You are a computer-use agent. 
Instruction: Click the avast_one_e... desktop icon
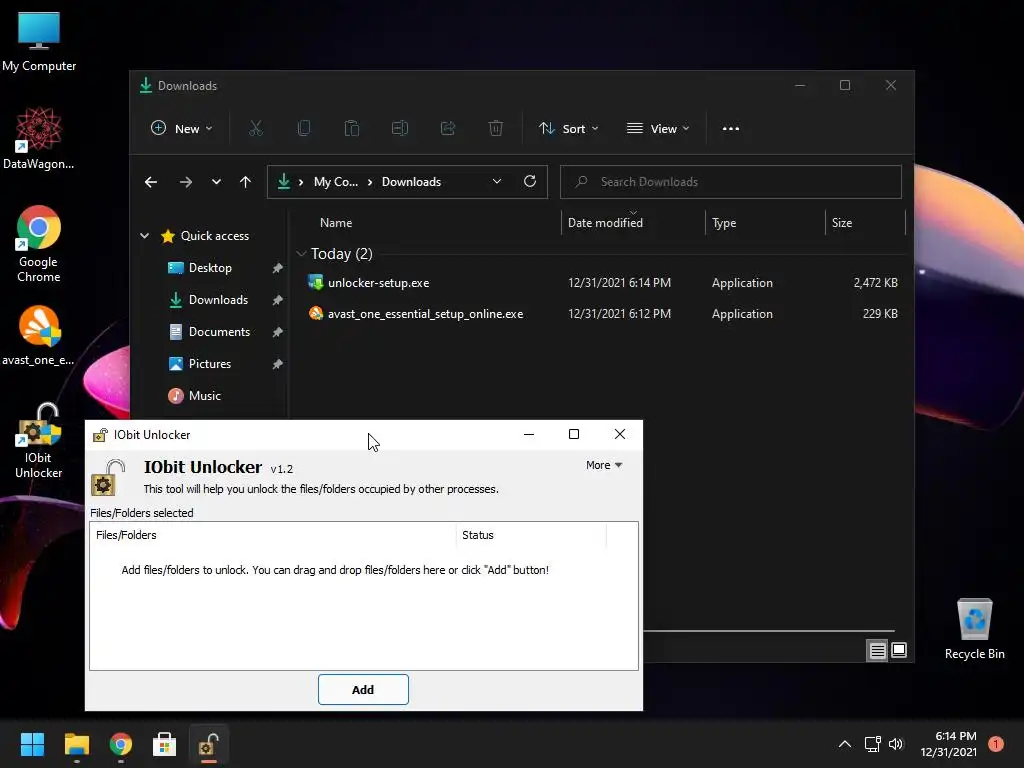point(39,336)
